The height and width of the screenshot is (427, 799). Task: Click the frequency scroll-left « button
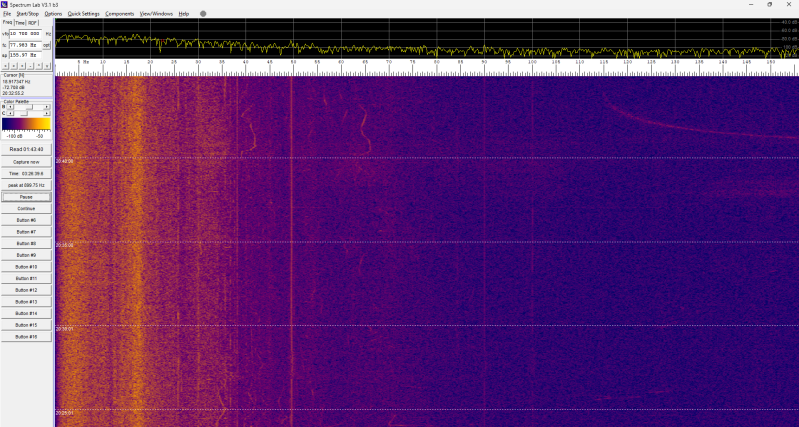click(x=5, y=66)
